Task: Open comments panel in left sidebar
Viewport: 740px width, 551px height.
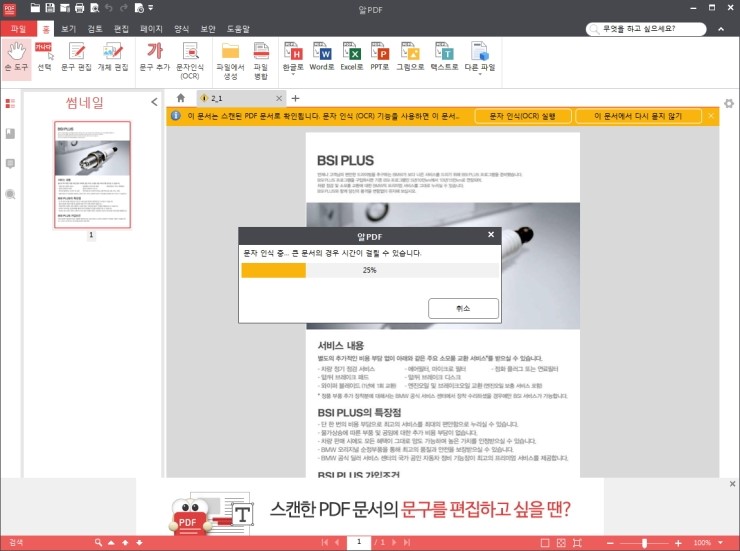Action: click(10, 164)
